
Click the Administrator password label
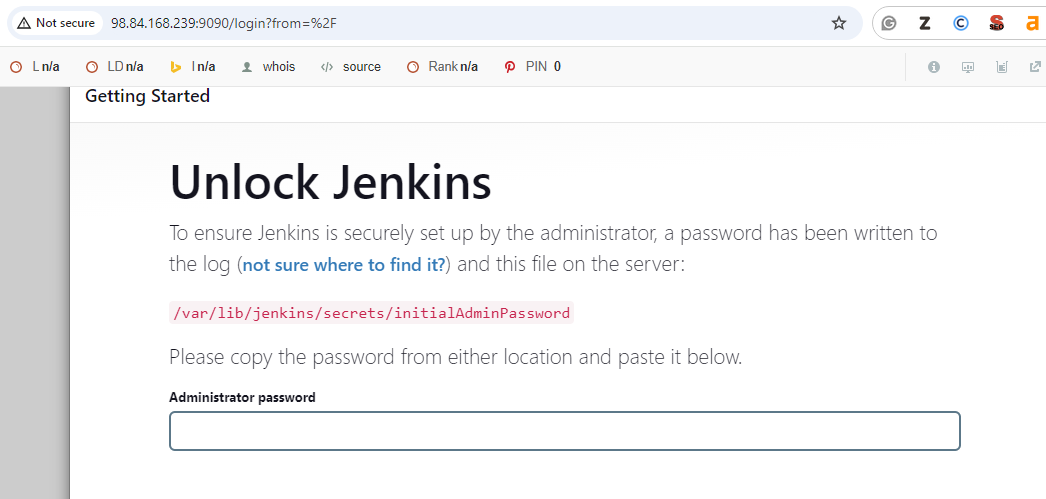242,398
